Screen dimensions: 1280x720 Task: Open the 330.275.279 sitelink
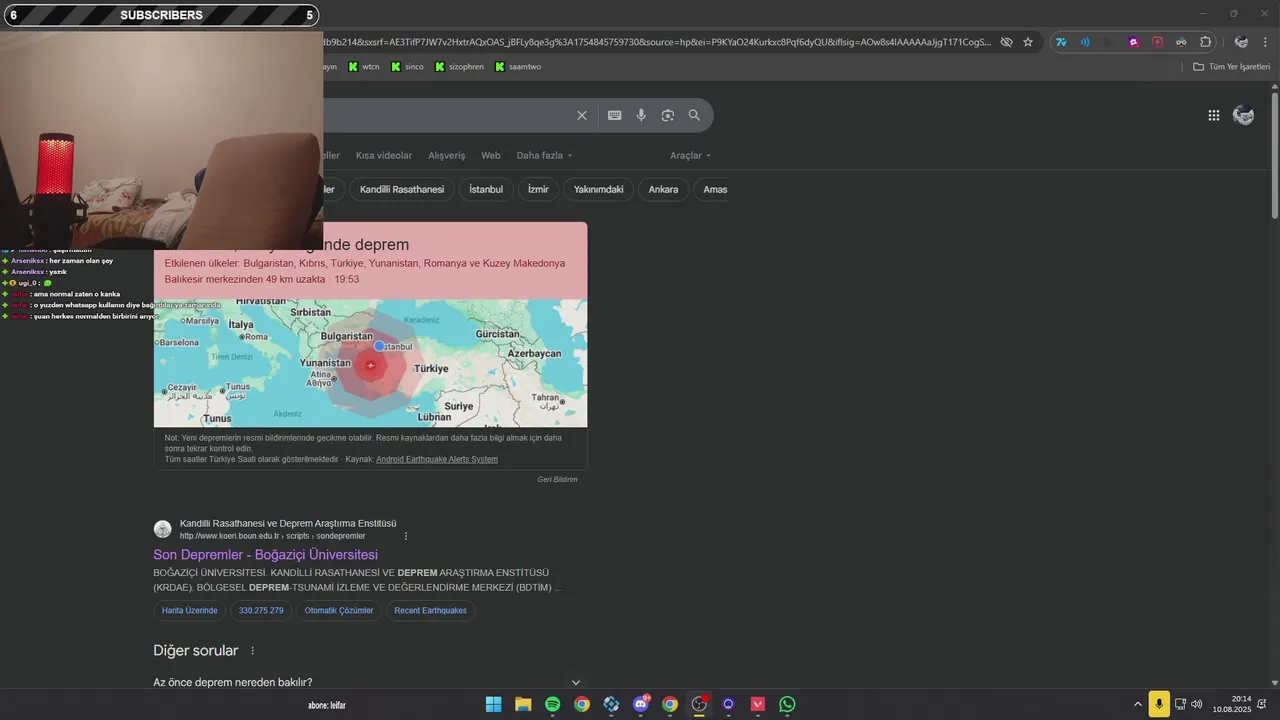click(261, 611)
